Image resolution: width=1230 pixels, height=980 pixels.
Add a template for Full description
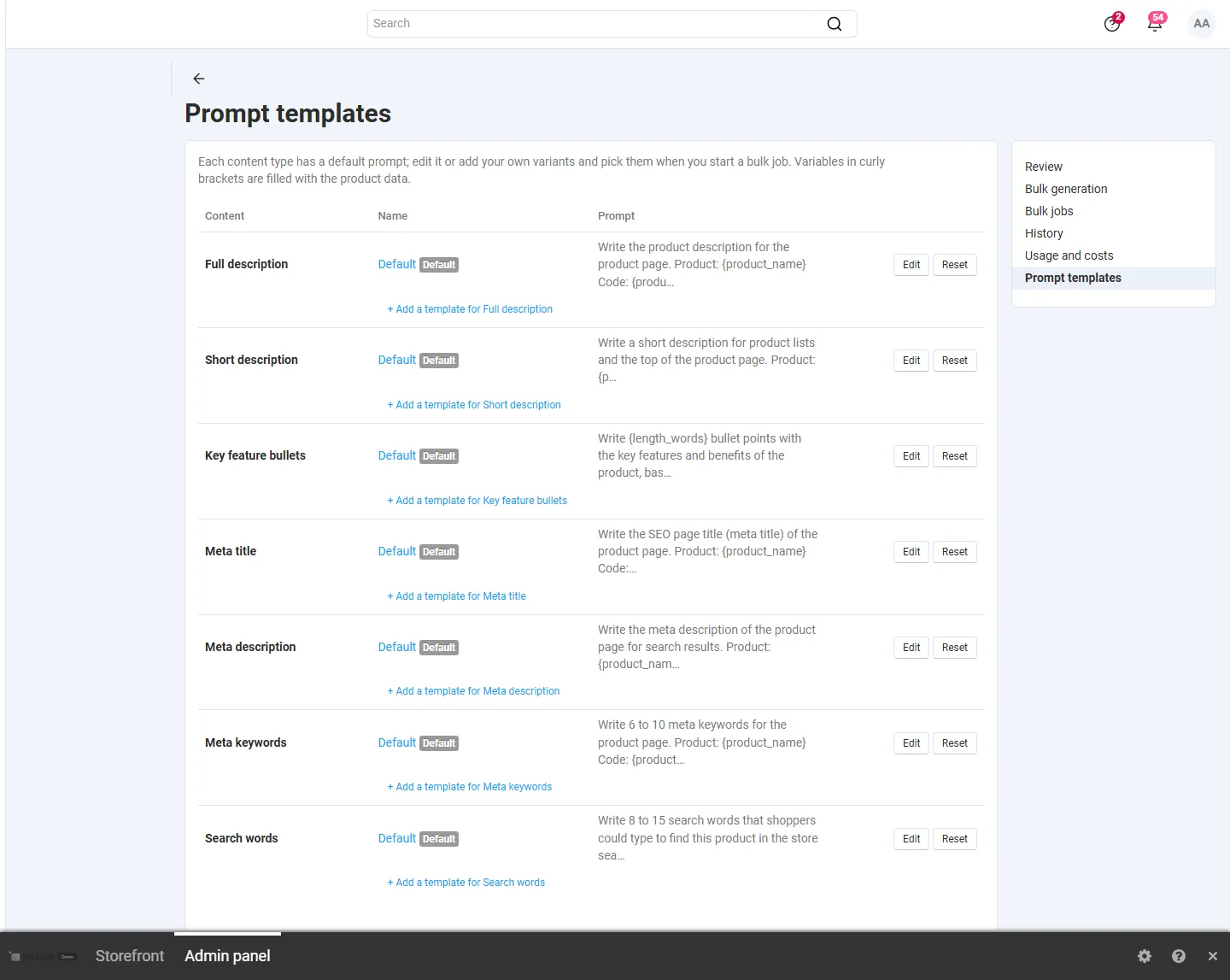click(470, 309)
